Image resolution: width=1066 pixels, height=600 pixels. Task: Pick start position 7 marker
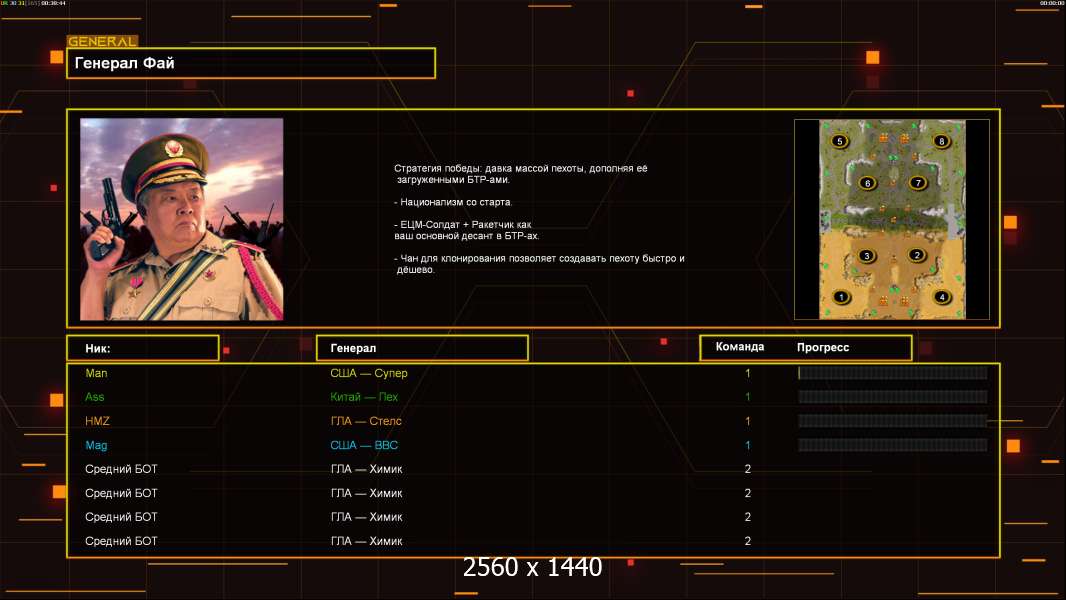point(917,183)
